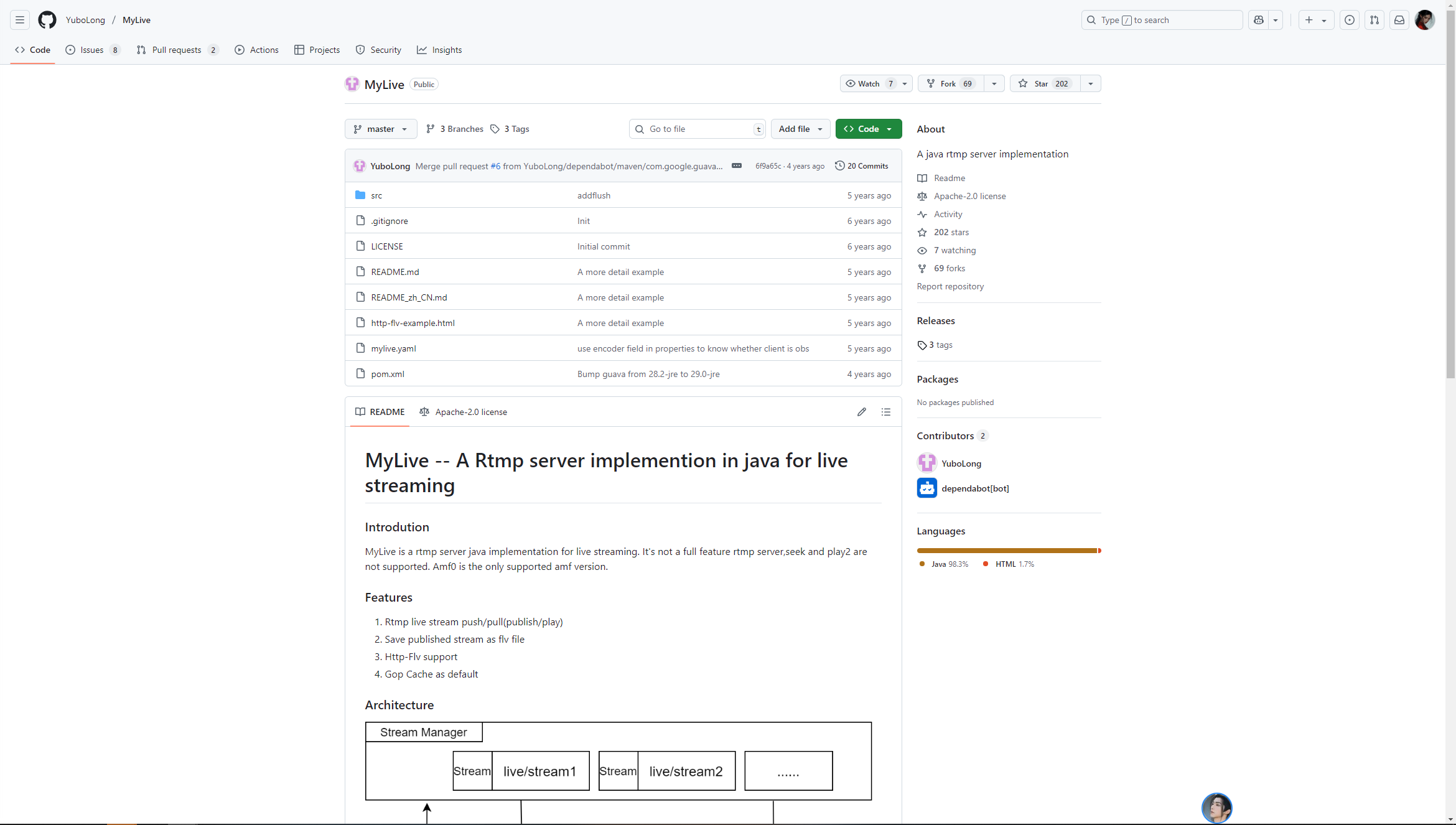The height and width of the screenshot is (825, 1456).
Task: Open pom.xml file
Action: click(388, 374)
